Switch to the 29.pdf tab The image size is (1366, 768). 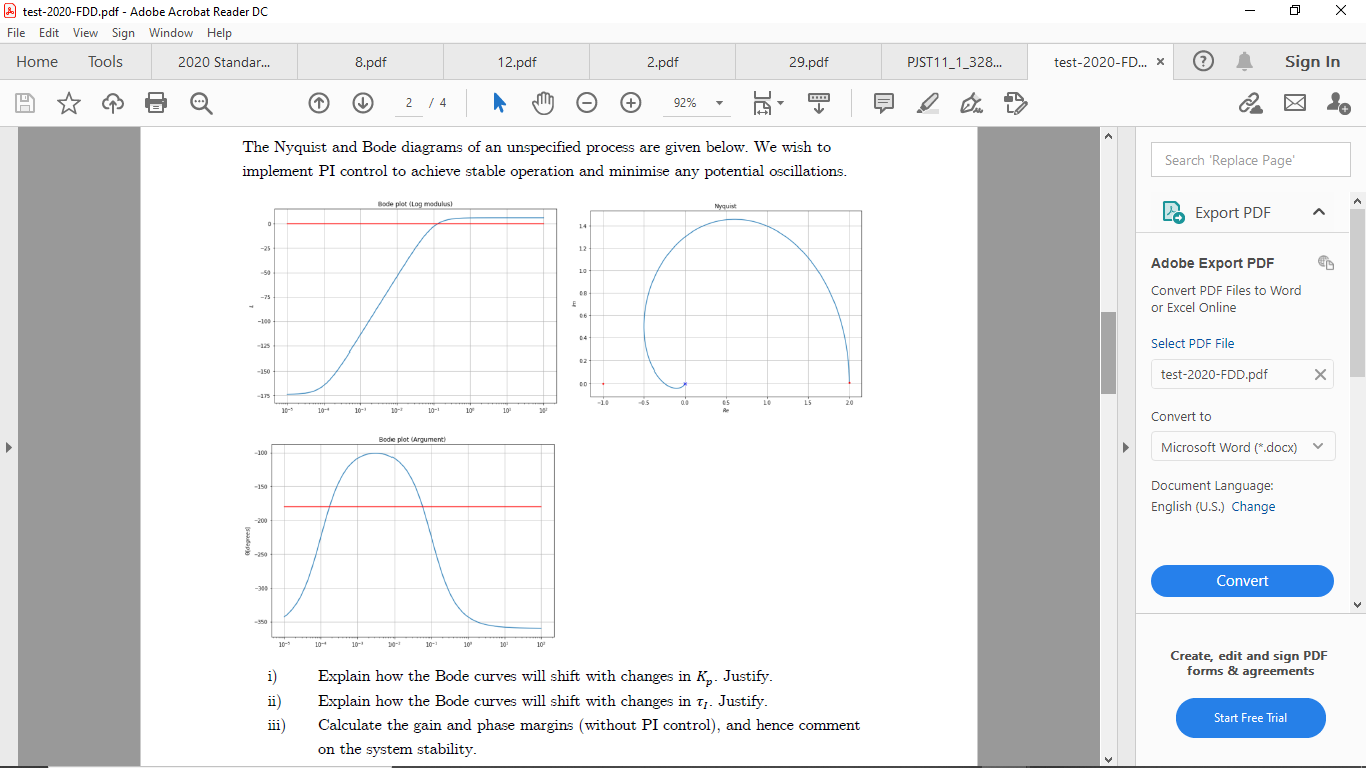(x=806, y=61)
